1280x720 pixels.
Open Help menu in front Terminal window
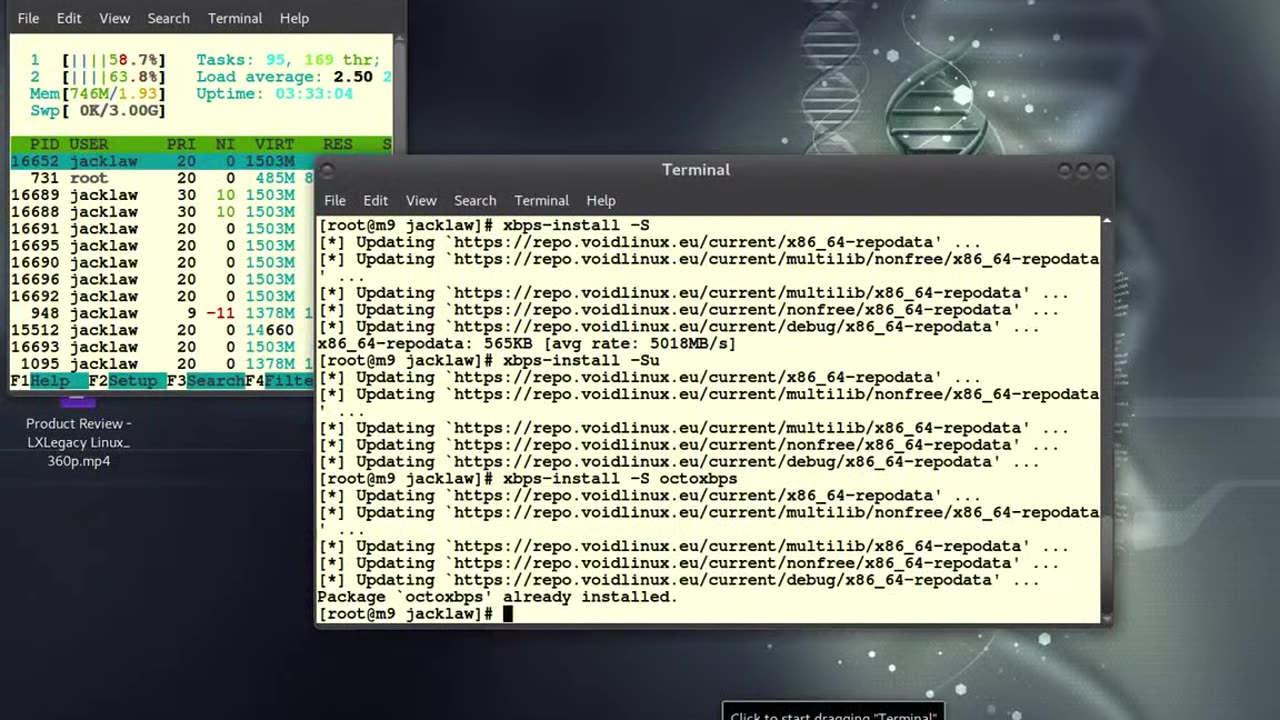601,200
